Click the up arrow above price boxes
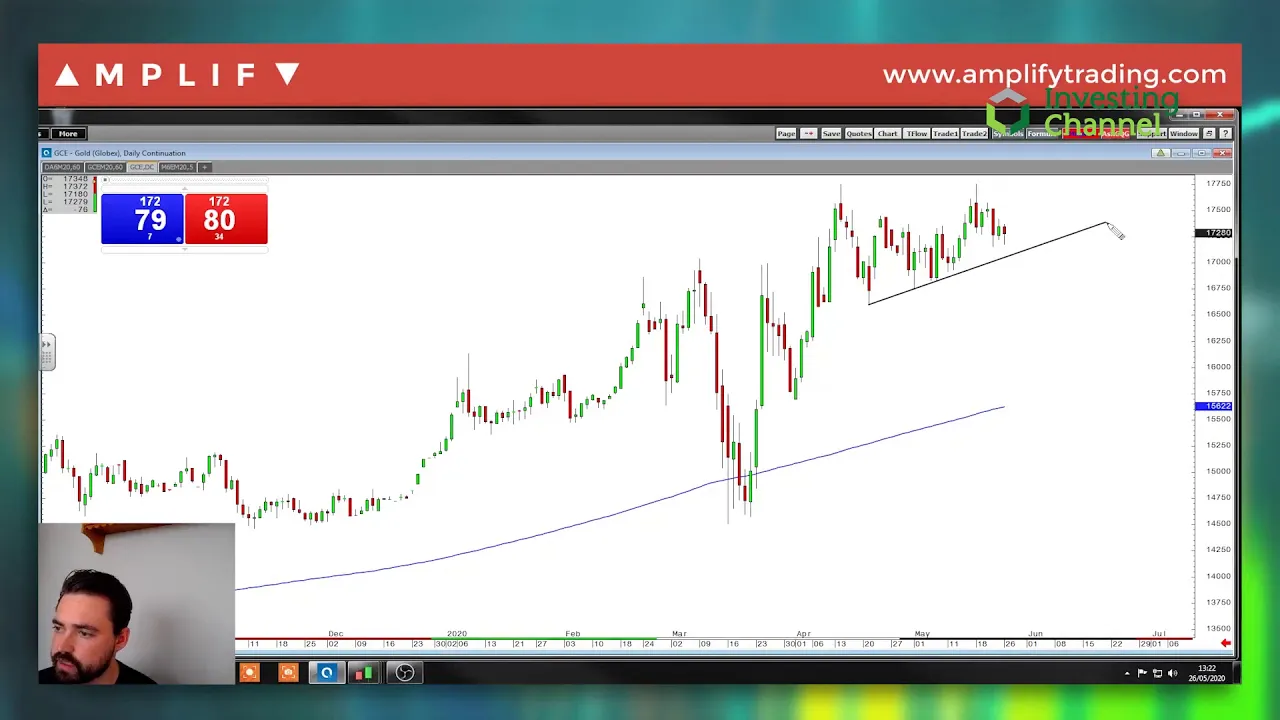Viewport: 1280px width, 720px height. tap(184, 189)
